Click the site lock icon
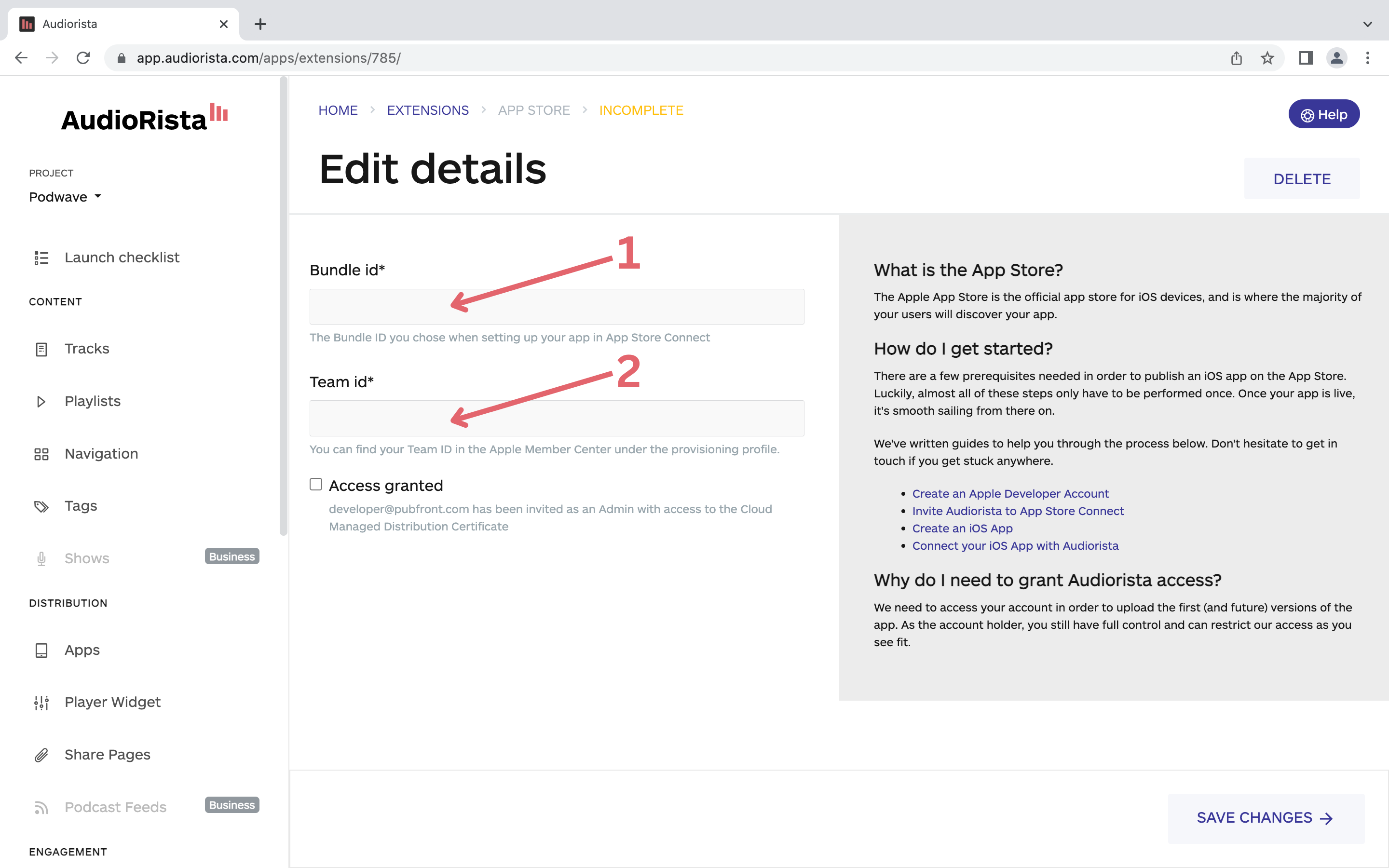Viewport: 1389px width, 868px height. tap(121, 58)
